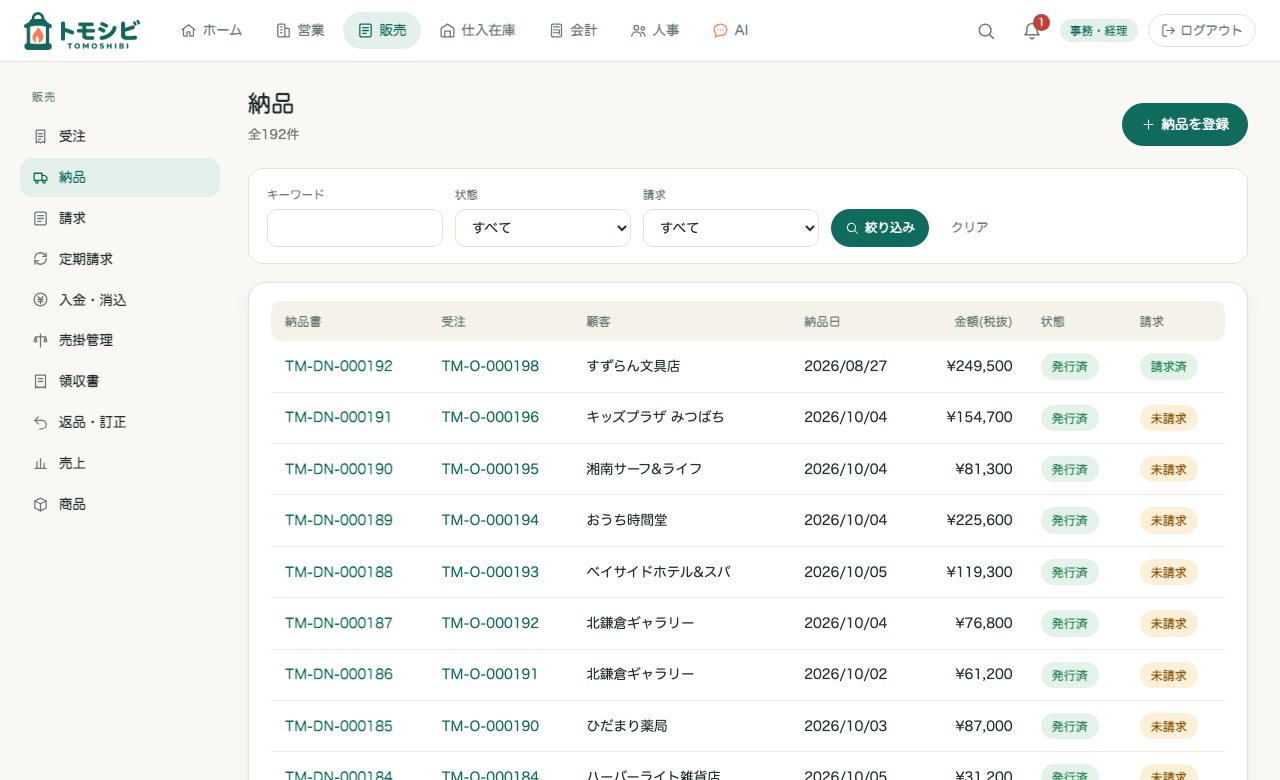Click the AI chat bubble icon
This screenshot has height=780, width=1280.
coord(720,30)
